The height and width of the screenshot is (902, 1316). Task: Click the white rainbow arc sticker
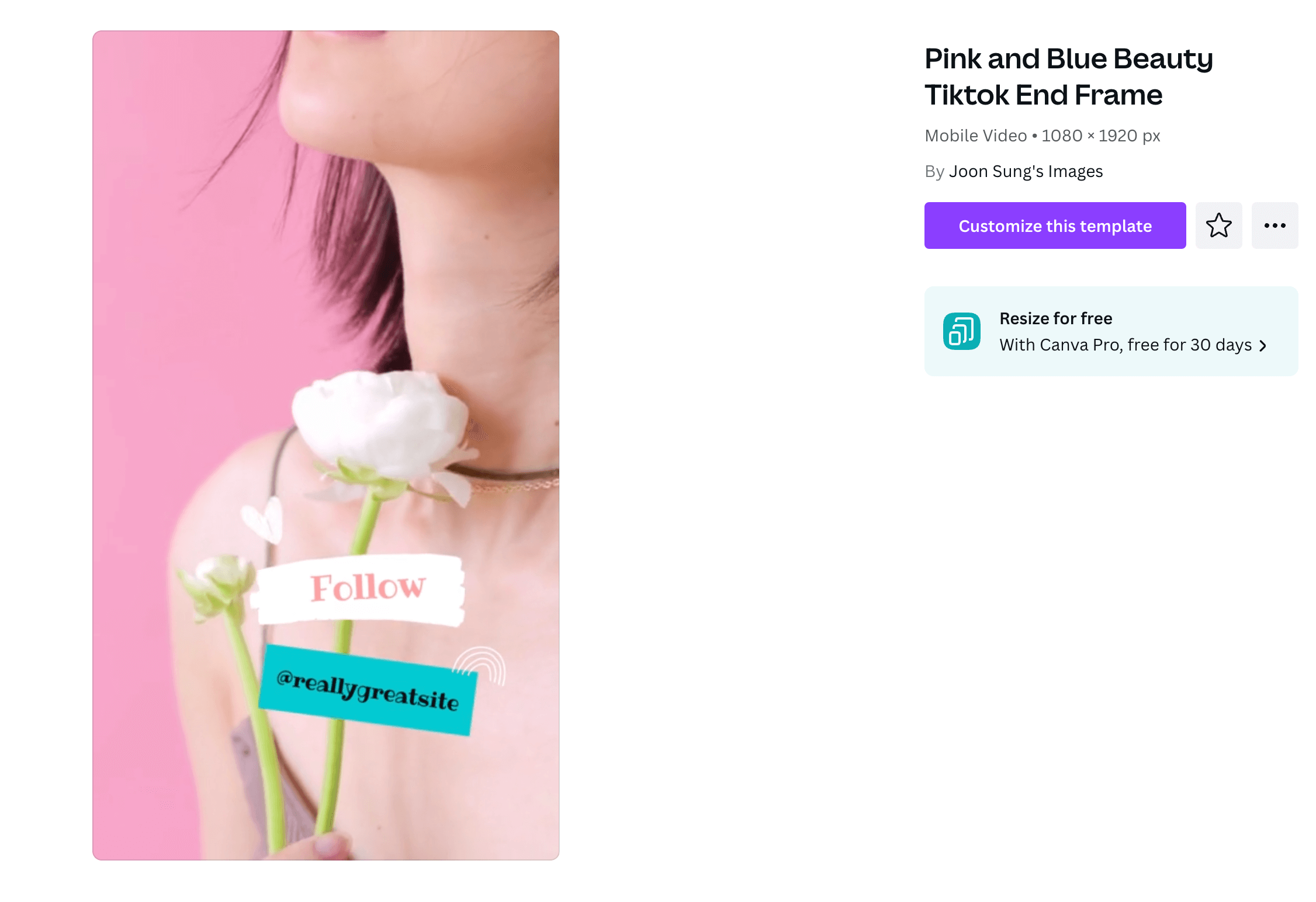pos(480,666)
